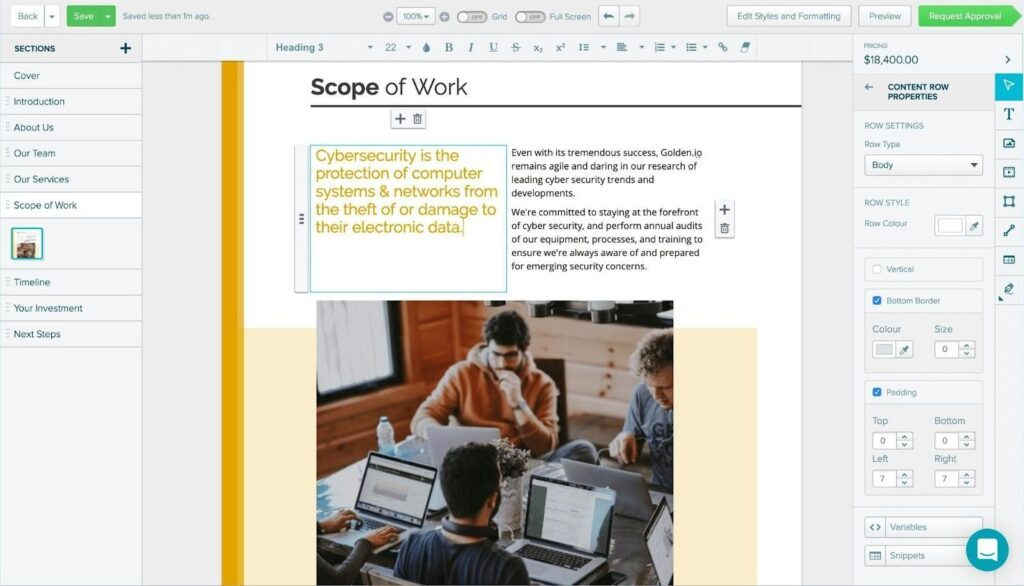Enable the Vertical checkbox
The width and height of the screenshot is (1024, 586).
click(x=877, y=269)
